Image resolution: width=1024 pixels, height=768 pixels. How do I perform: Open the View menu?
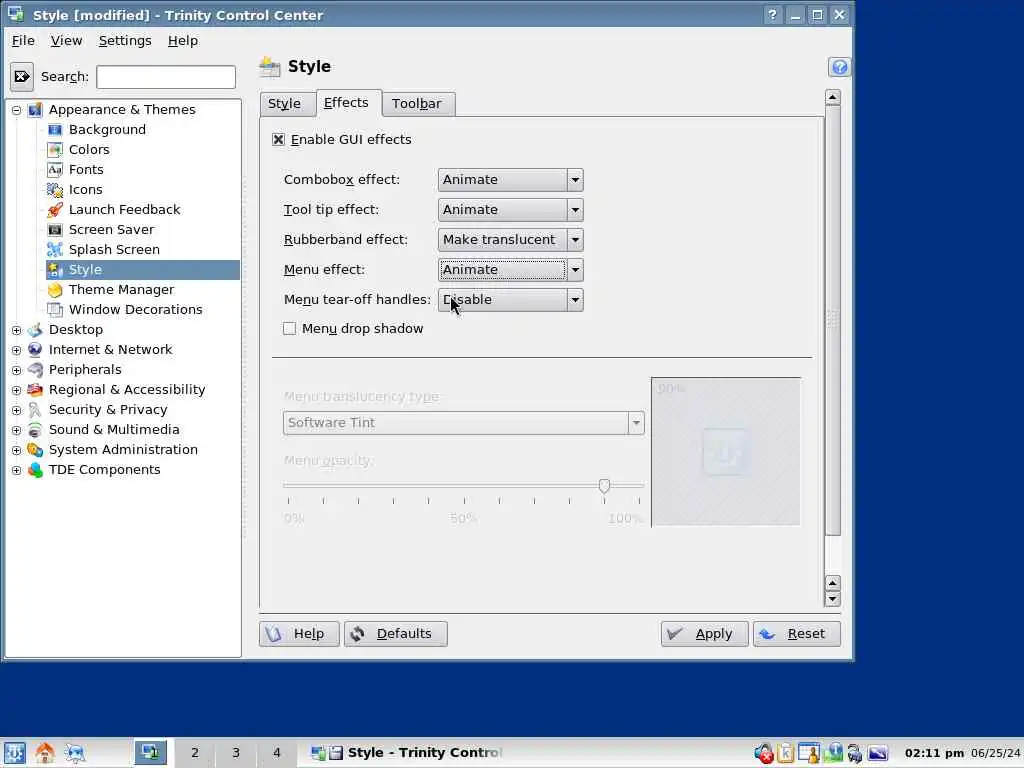67,40
